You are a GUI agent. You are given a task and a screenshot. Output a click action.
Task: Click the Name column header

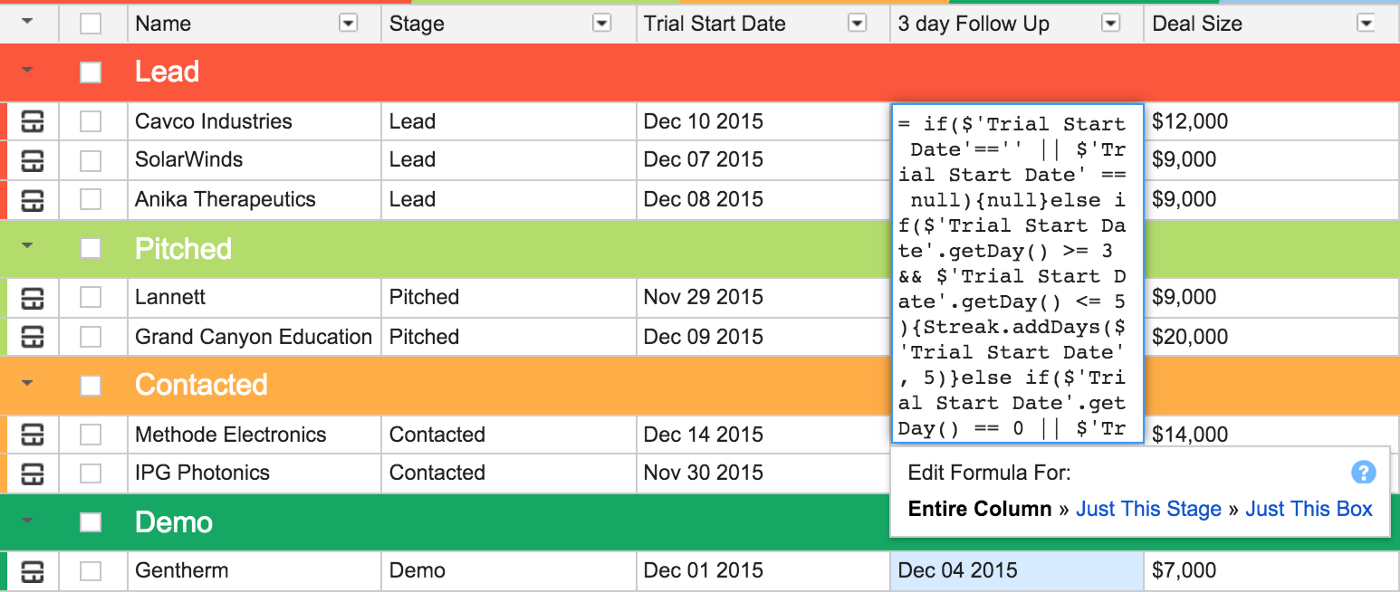(254, 24)
